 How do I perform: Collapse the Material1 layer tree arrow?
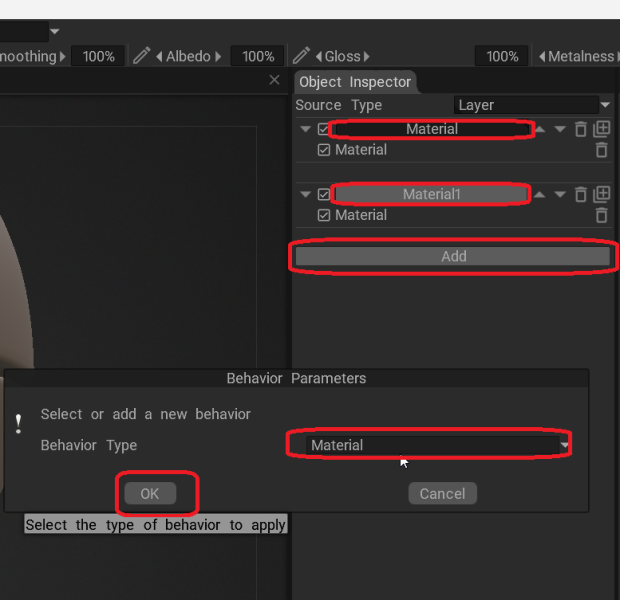coord(305,194)
